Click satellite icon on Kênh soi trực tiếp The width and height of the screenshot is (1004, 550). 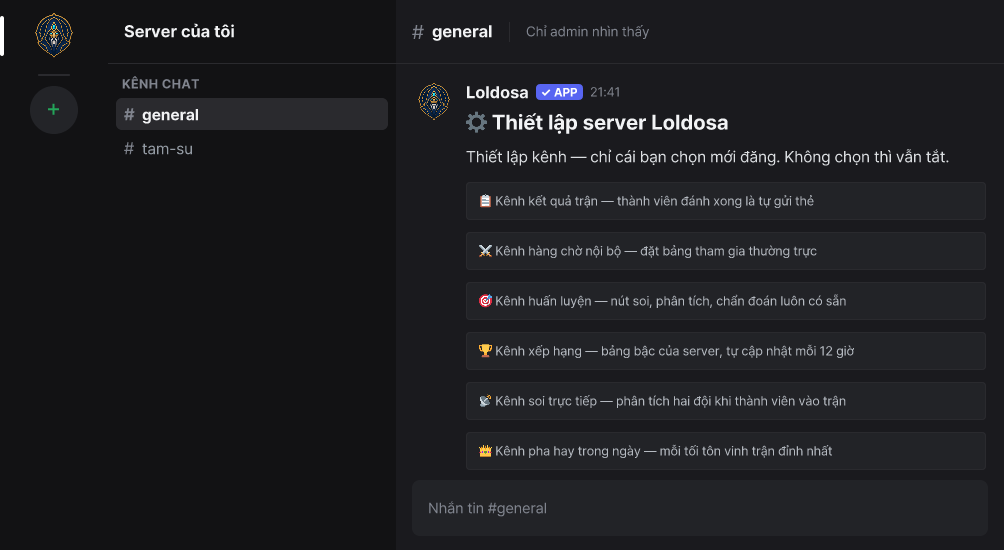[485, 401]
